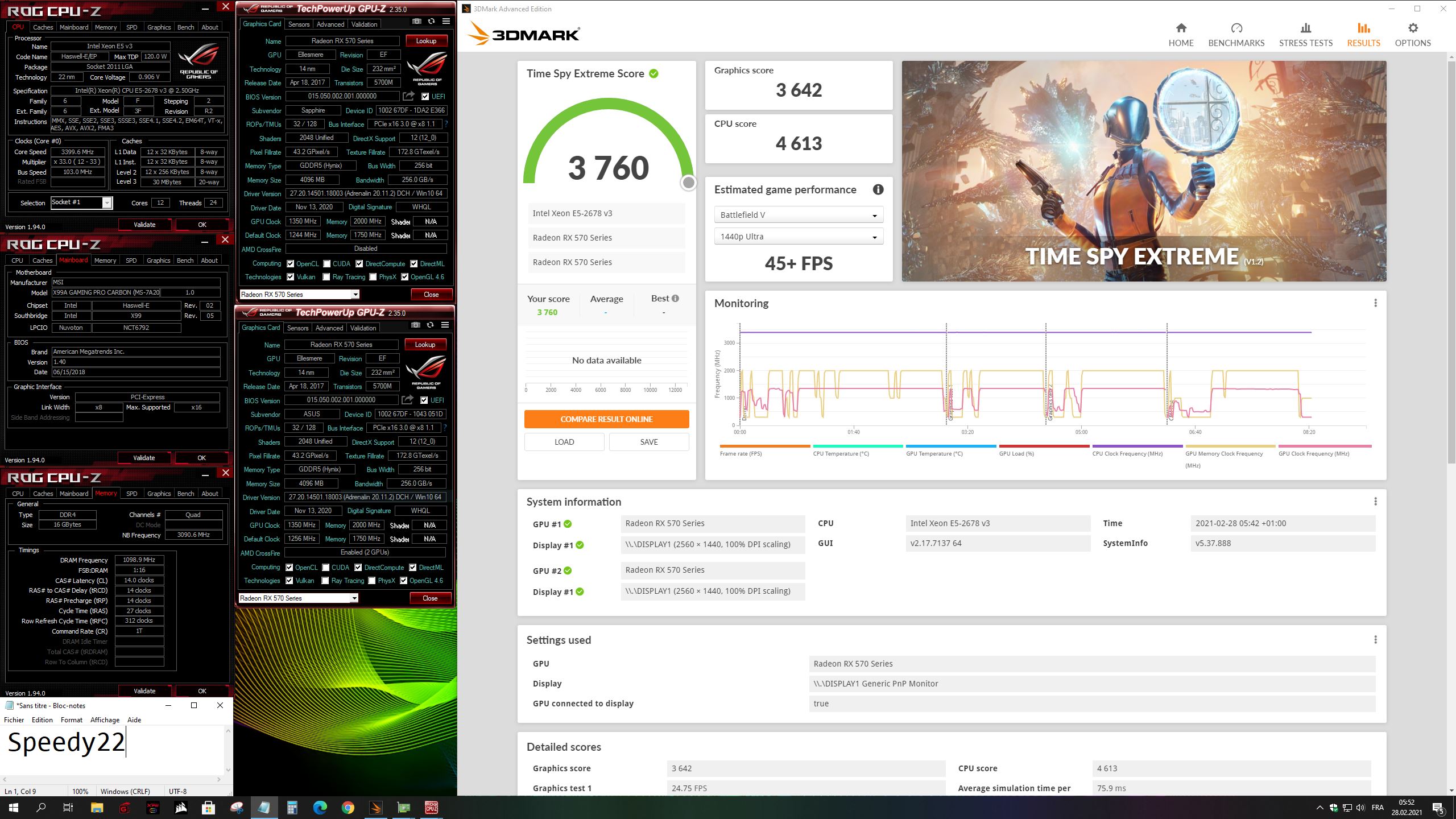Open GPU selector dropdown in bottom GPU-Z window

tap(298, 598)
